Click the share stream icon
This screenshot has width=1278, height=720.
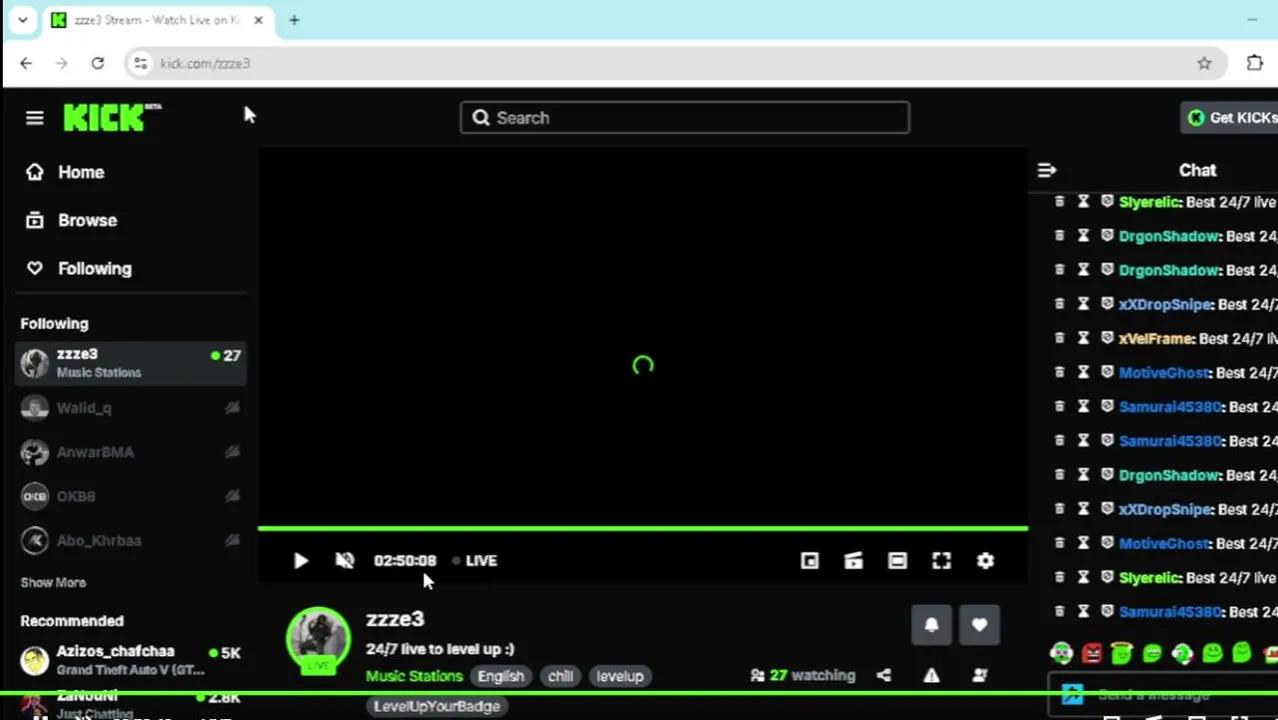[x=884, y=676]
